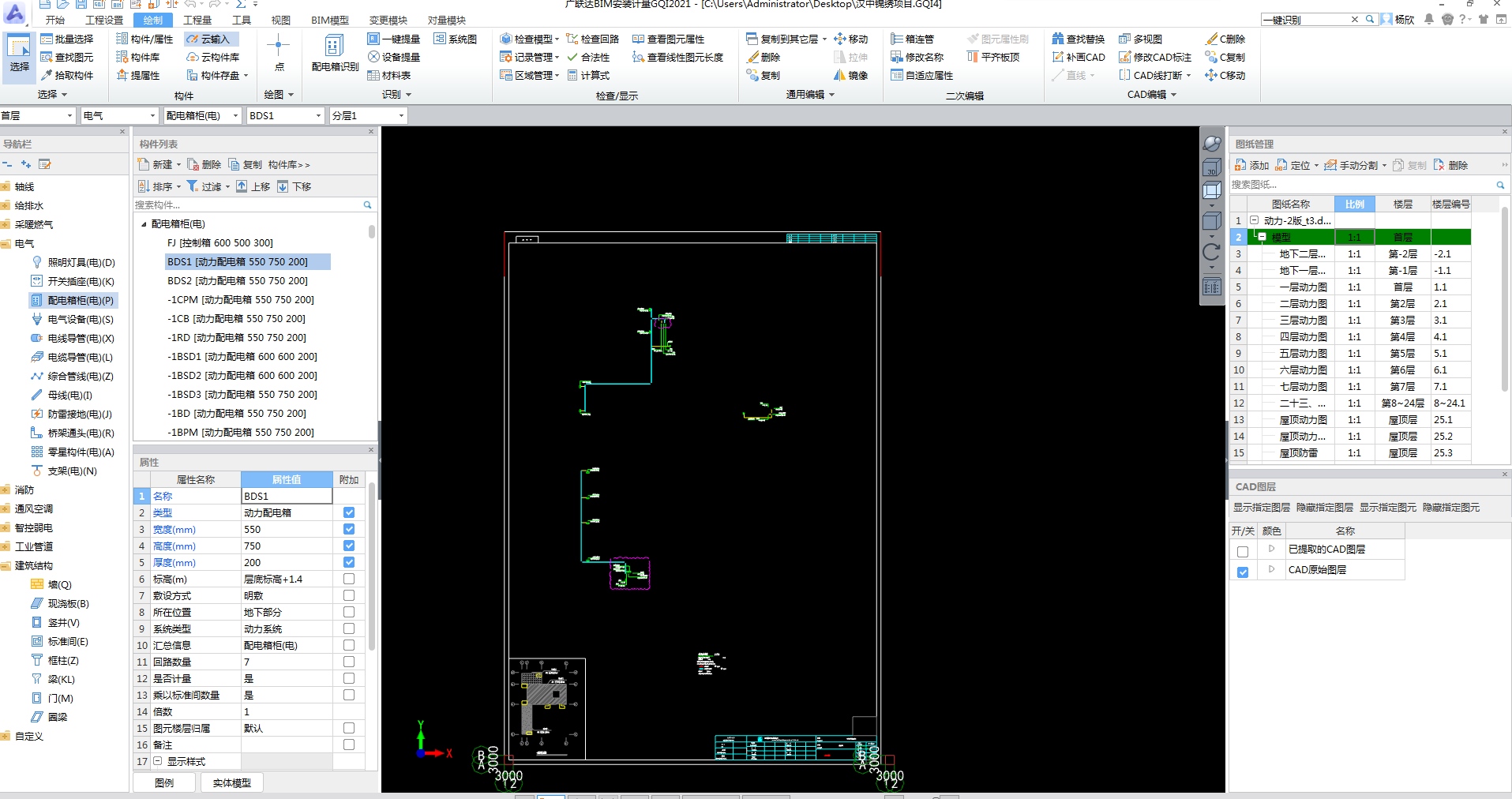Select the 移动 move tool

[x=850, y=39]
